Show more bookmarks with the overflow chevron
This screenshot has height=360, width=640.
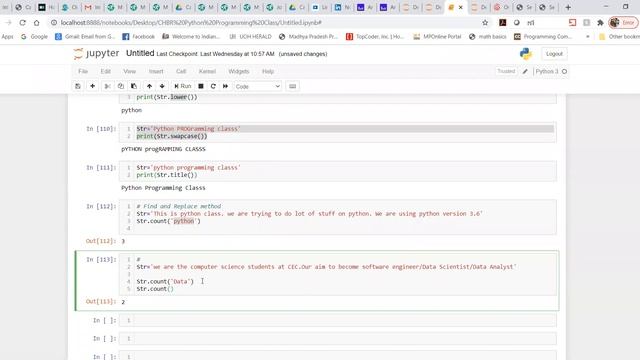click(x=587, y=37)
